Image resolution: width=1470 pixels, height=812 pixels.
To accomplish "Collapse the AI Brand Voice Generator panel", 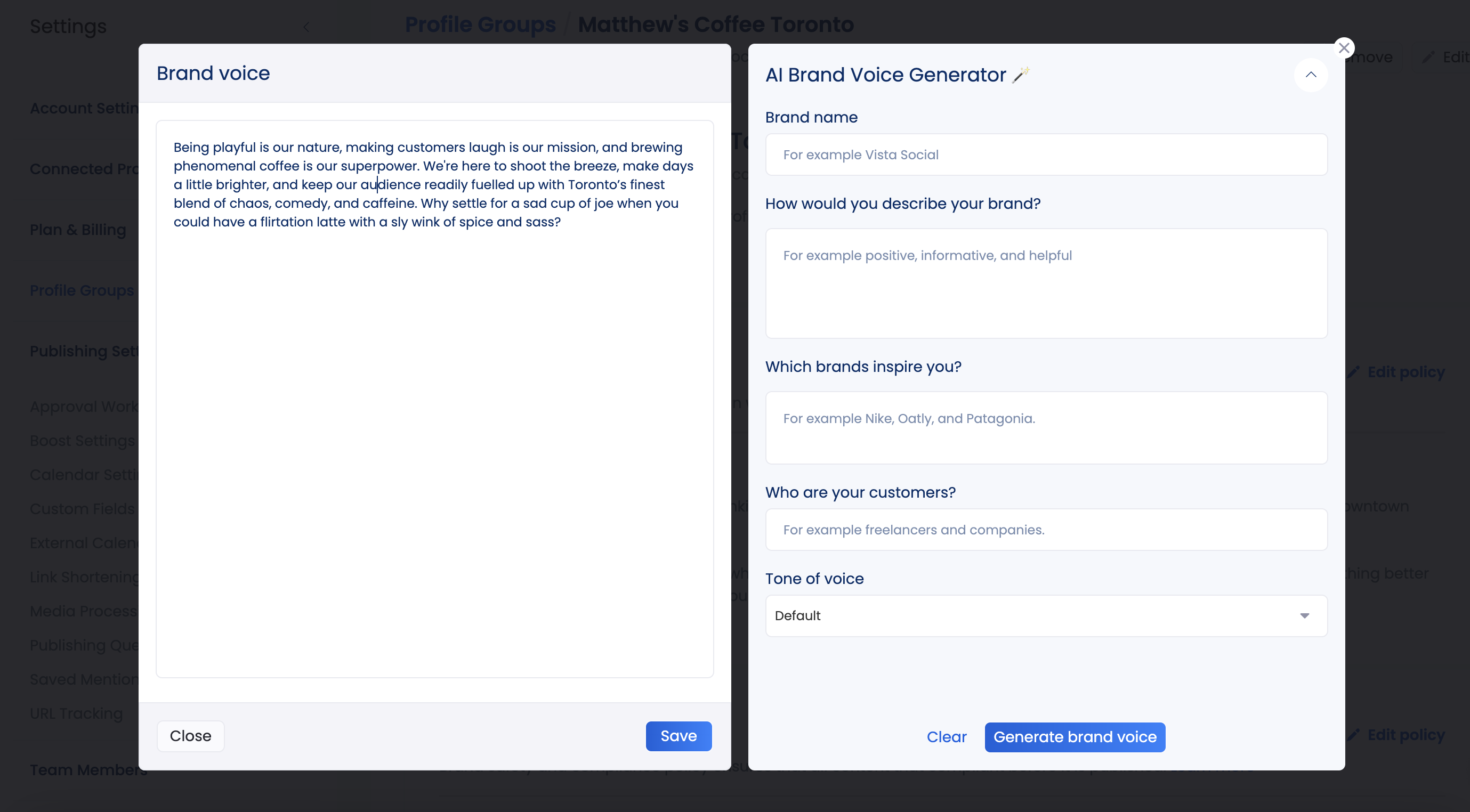I will [x=1311, y=75].
